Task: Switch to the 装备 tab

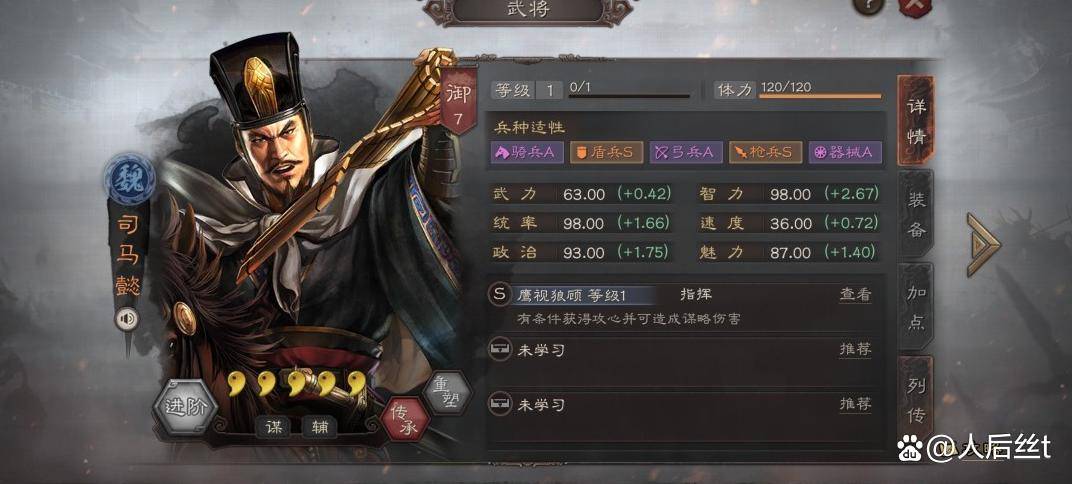Action: click(916, 214)
